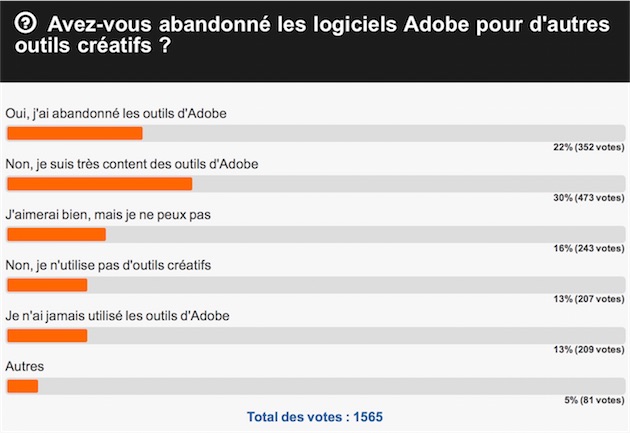The width and height of the screenshot is (630, 433).
Task: Click the orange bar for 30% result
Action: point(99,184)
